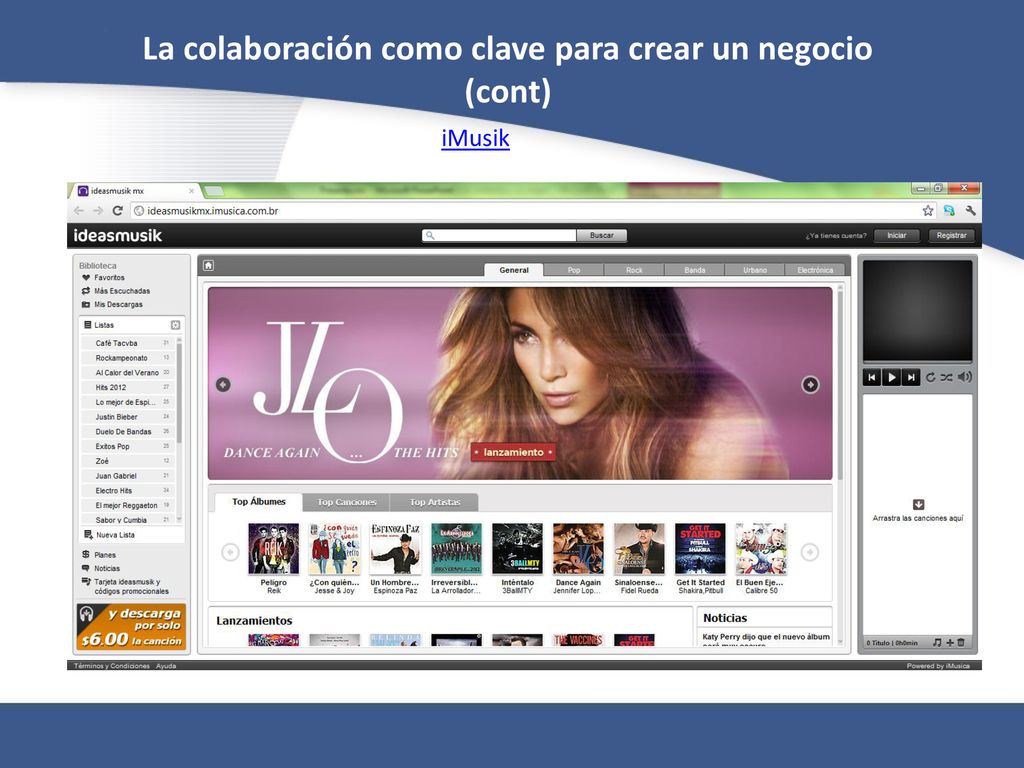Viewport: 1024px width, 768px height.
Task: Open the Dance Again album cover
Action: tap(578, 549)
